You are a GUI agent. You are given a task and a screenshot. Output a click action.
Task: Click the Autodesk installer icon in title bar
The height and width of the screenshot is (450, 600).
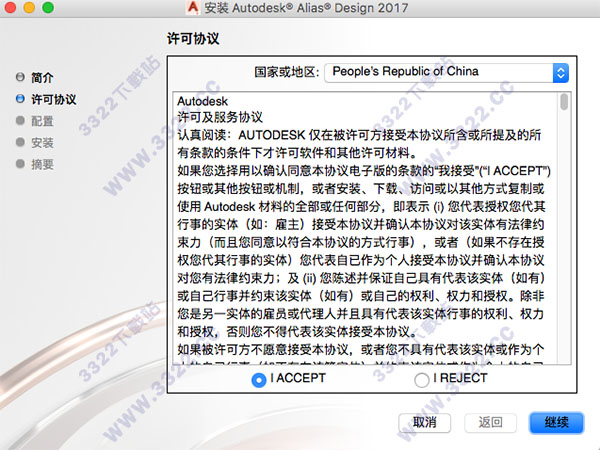pyautogui.click(x=193, y=8)
